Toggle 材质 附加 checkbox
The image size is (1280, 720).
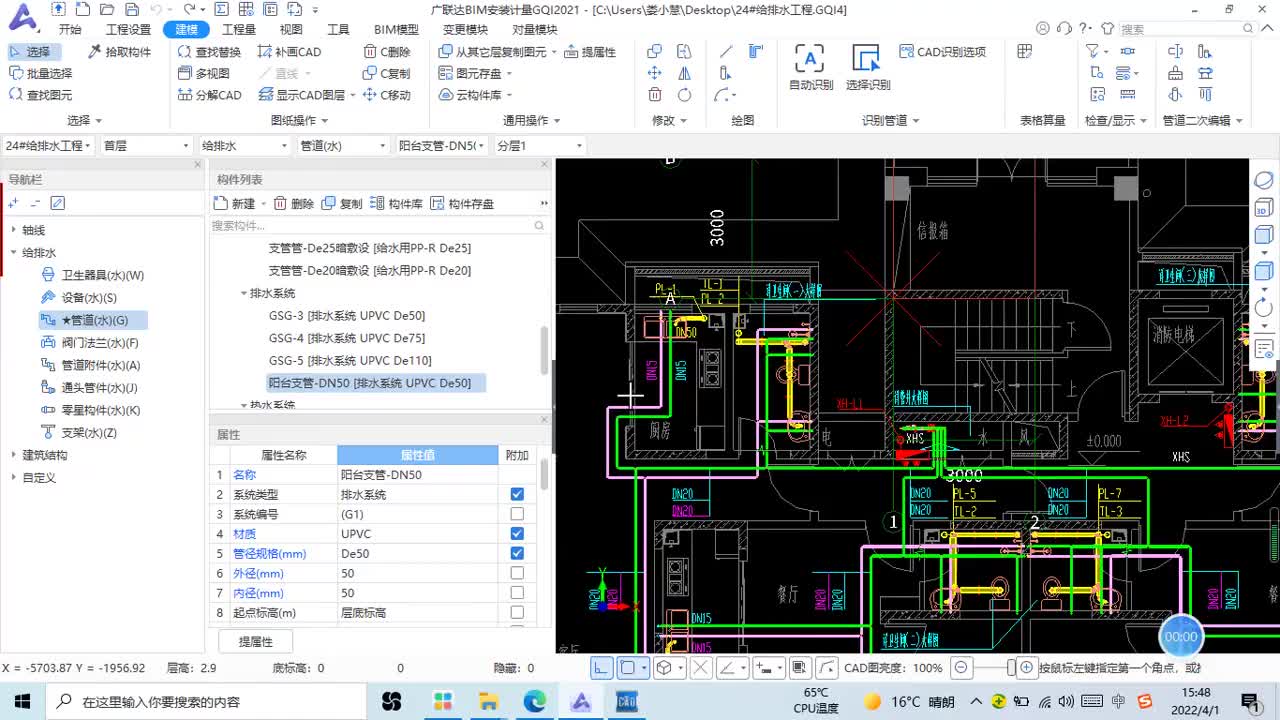(x=517, y=534)
